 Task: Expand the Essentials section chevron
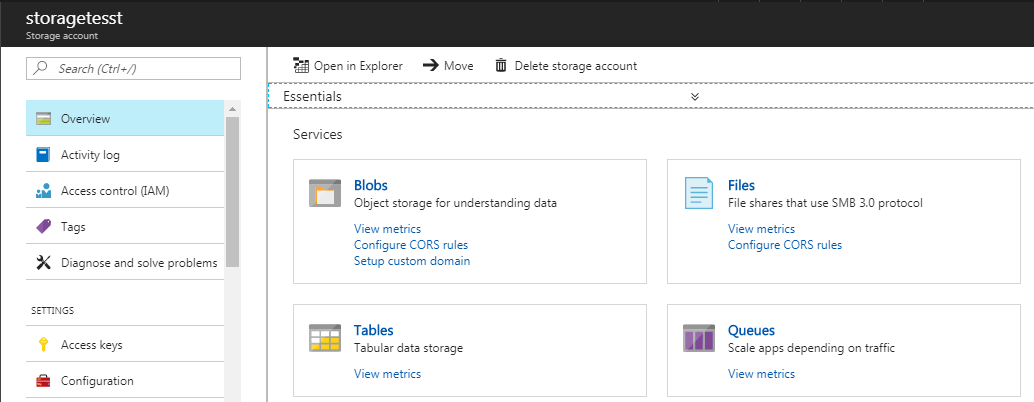coord(694,96)
